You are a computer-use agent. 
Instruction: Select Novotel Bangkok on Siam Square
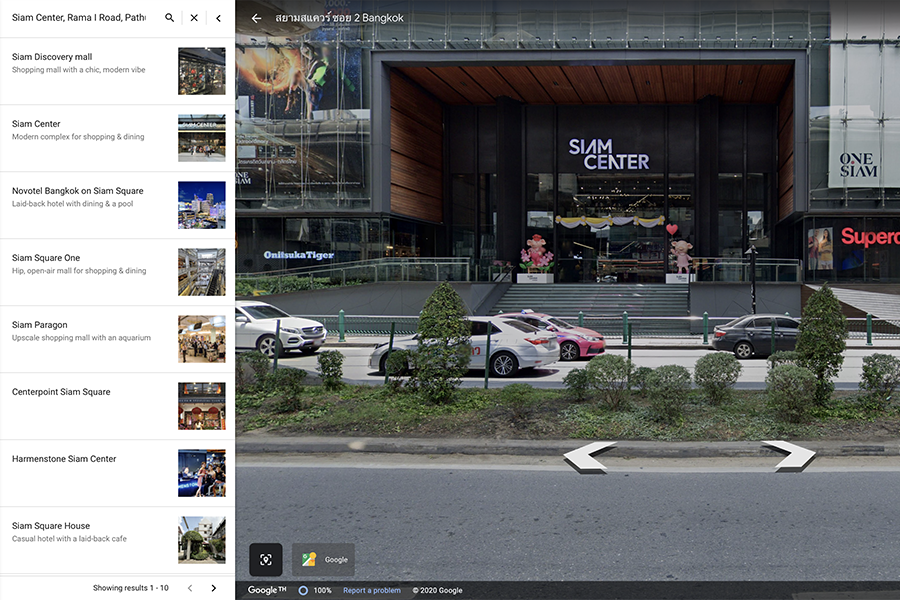click(x=90, y=197)
